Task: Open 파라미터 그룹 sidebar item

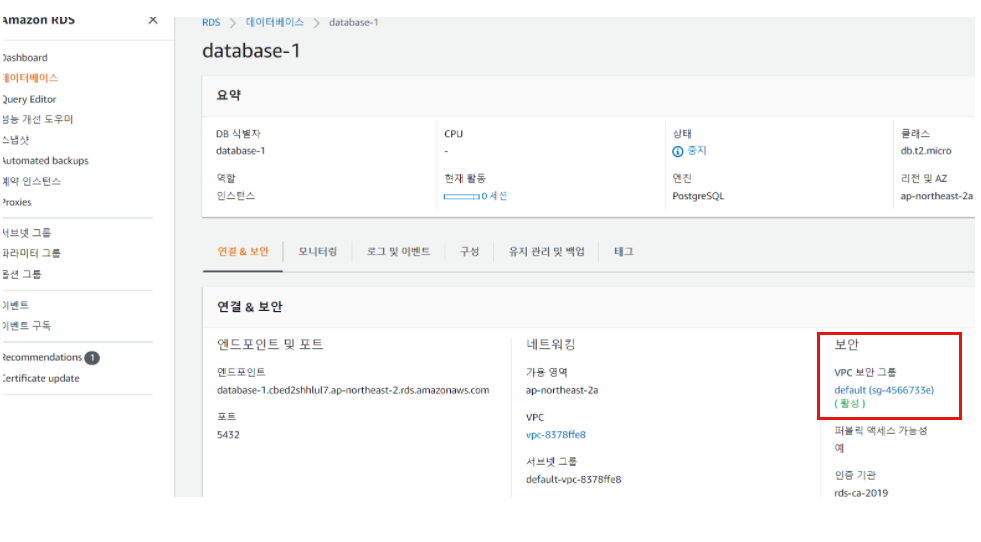Action: point(31,253)
